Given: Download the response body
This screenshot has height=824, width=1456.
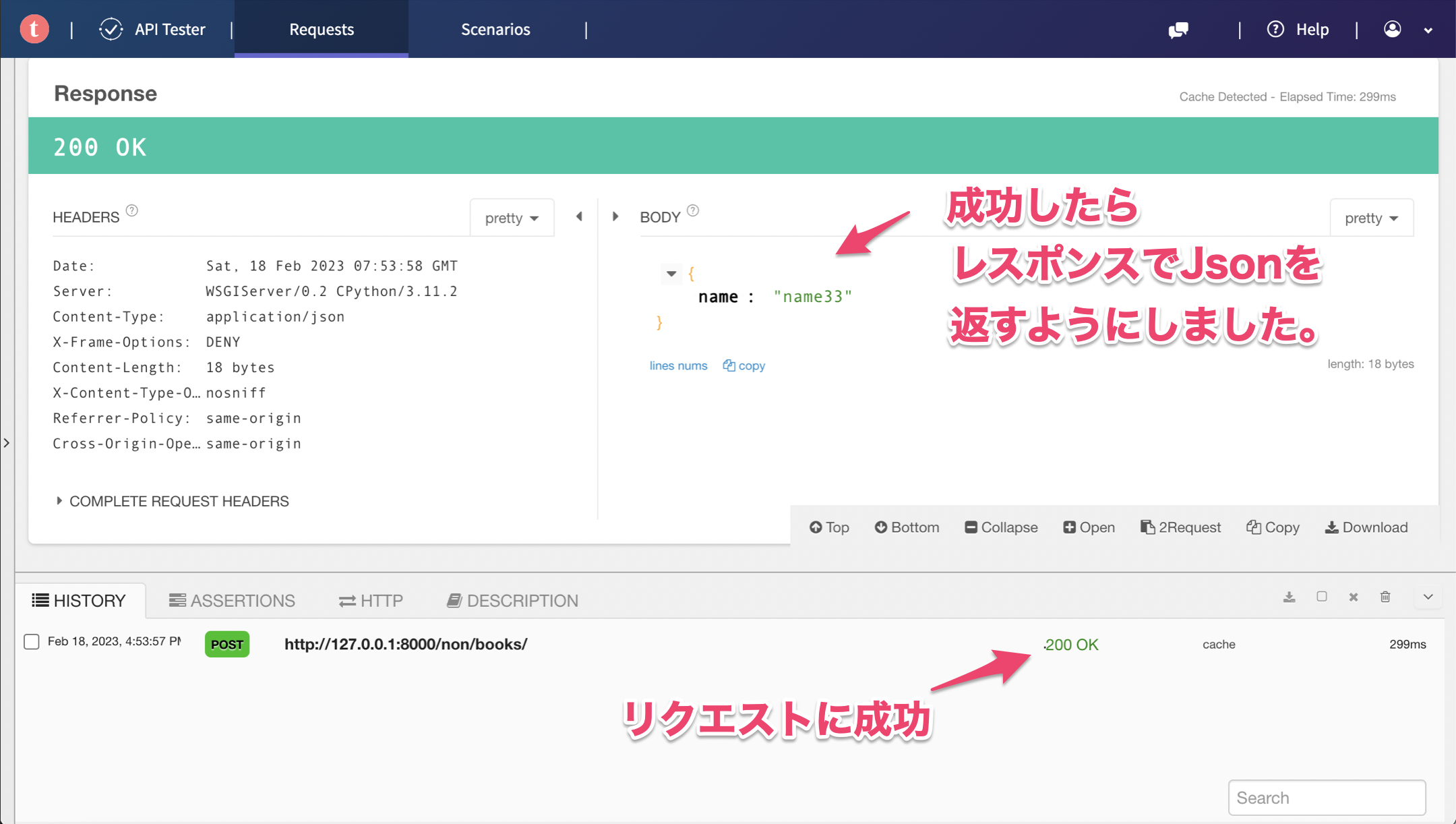Looking at the screenshot, I should (x=1365, y=527).
